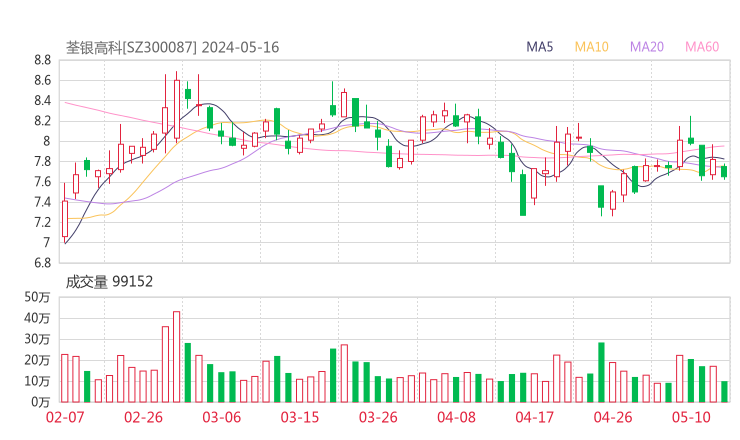Click the 03-06 date axis label
This screenshot has width=740, height=440.
tap(222, 417)
